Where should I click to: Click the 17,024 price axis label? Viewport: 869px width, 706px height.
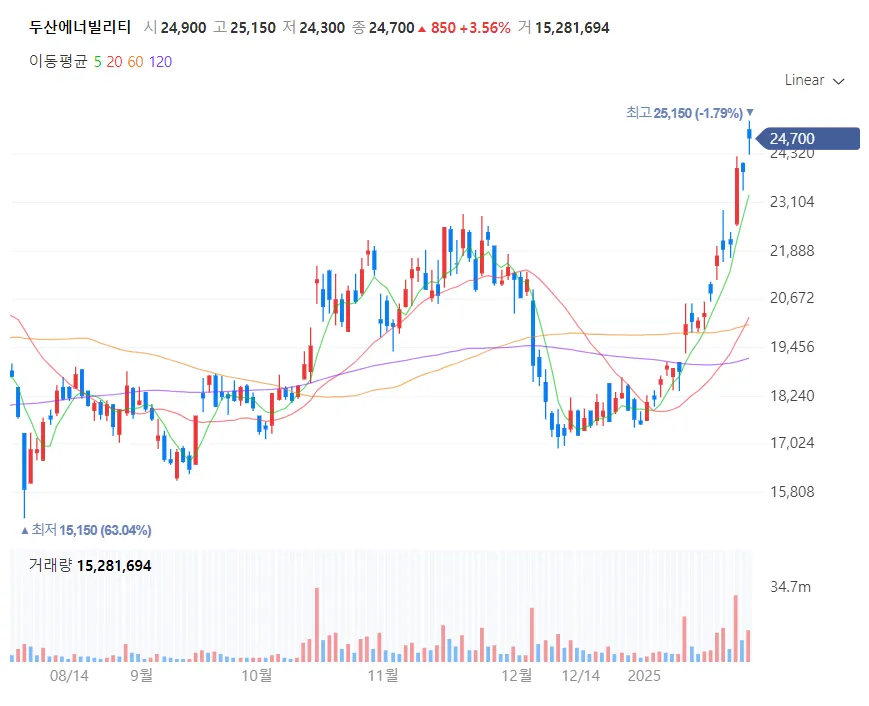(792, 443)
